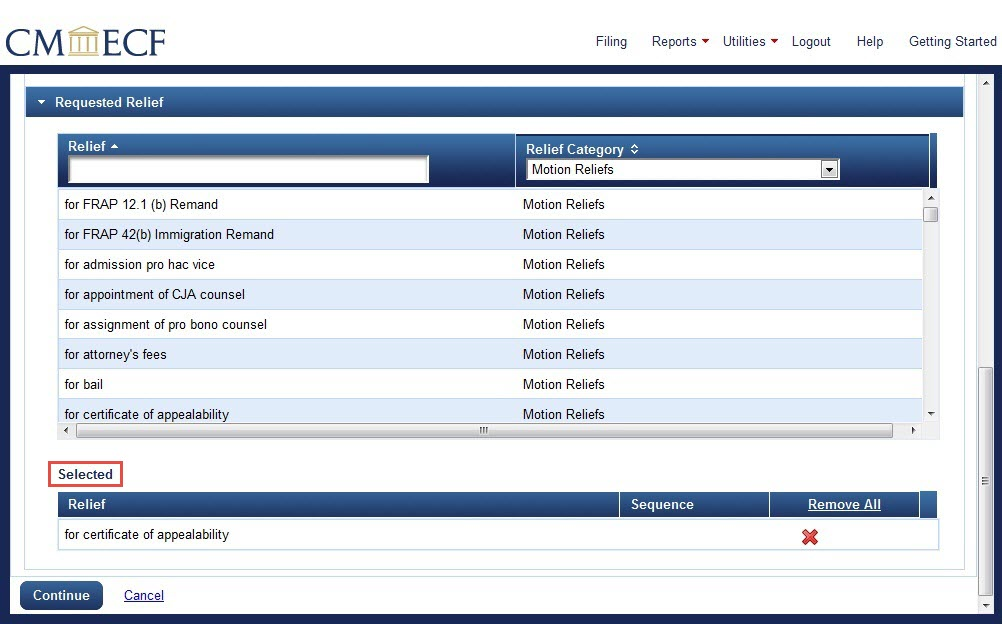Open Getting Started
This screenshot has height=624, width=1002.
[x=952, y=42]
